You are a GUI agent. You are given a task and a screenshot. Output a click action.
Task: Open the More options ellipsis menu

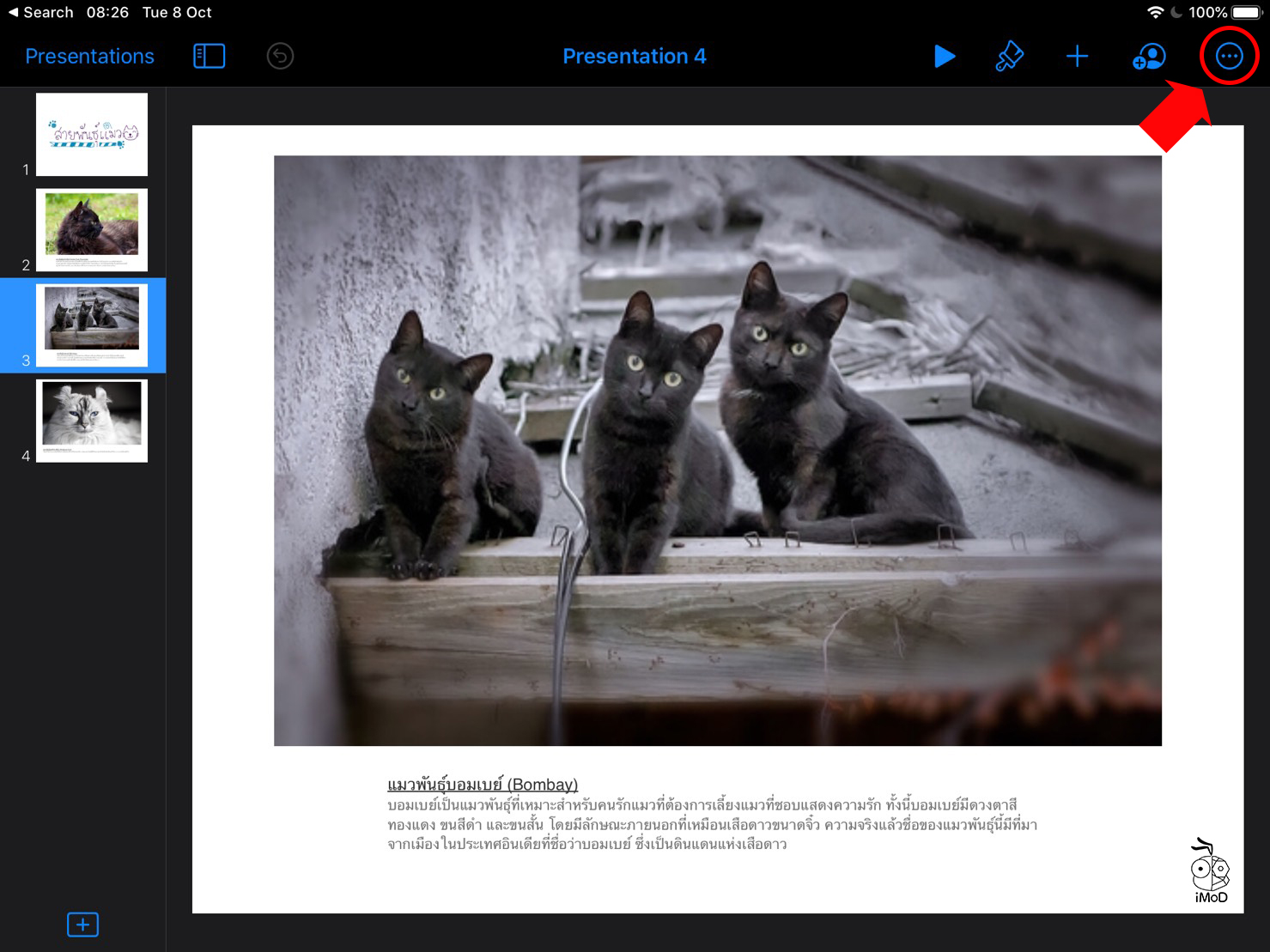click(x=1229, y=57)
